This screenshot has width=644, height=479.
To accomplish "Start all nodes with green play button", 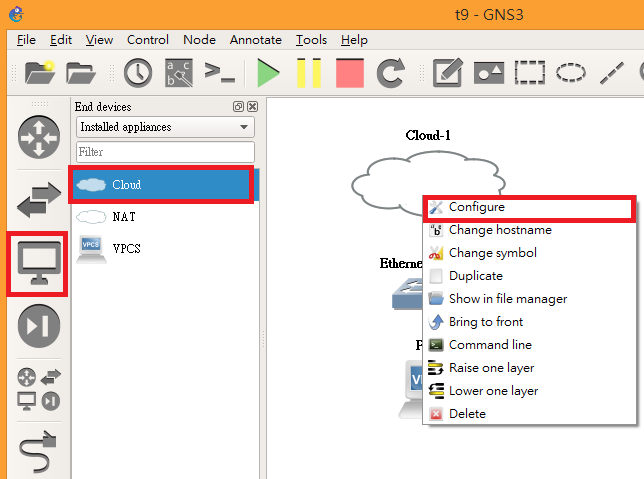I will [268, 73].
